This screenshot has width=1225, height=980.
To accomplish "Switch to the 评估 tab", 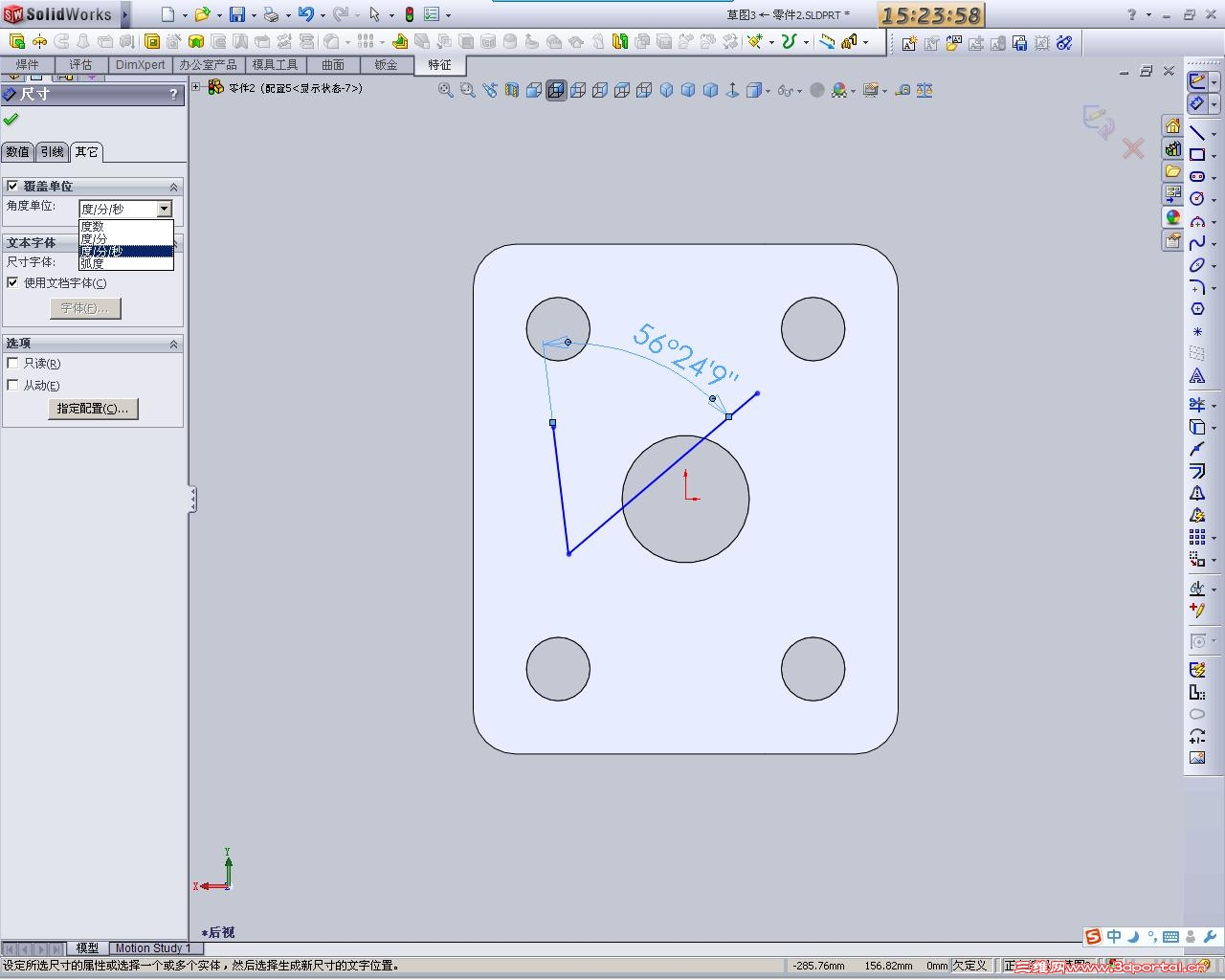I will (x=81, y=65).
